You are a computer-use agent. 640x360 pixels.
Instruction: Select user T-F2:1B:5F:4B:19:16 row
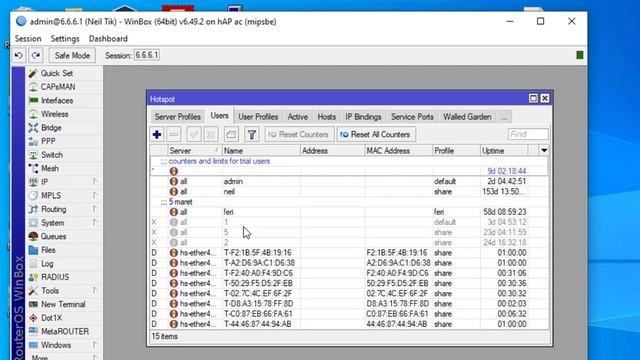(349, 253)
